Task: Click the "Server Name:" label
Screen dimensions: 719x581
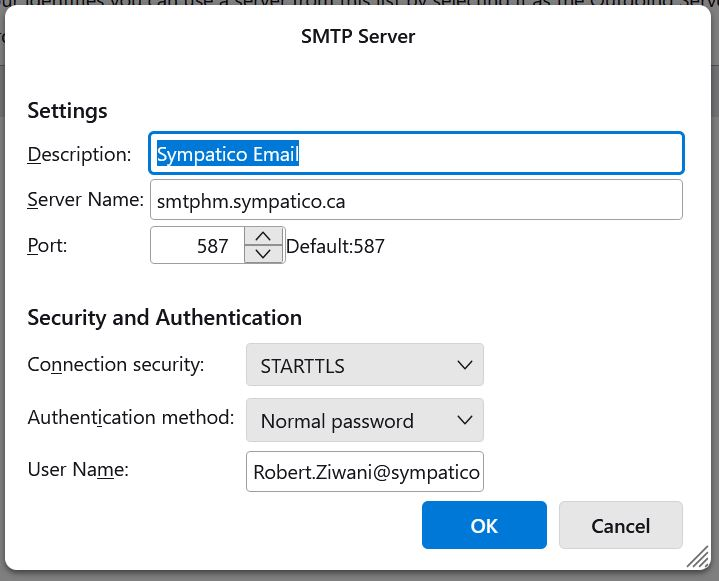Action: [86, 199]
